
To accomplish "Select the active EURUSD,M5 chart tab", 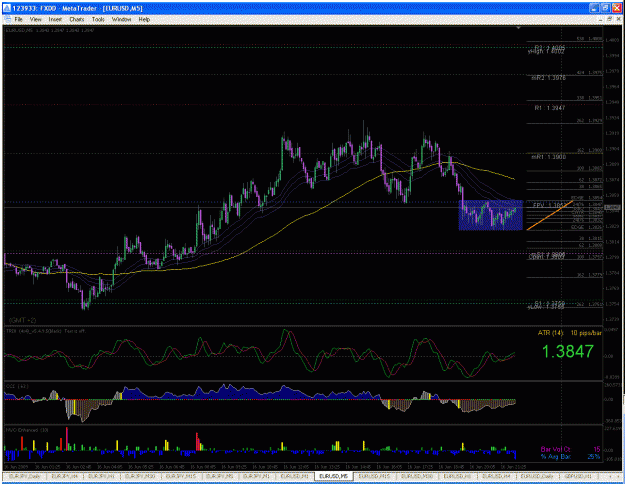I will click(333, 476).
